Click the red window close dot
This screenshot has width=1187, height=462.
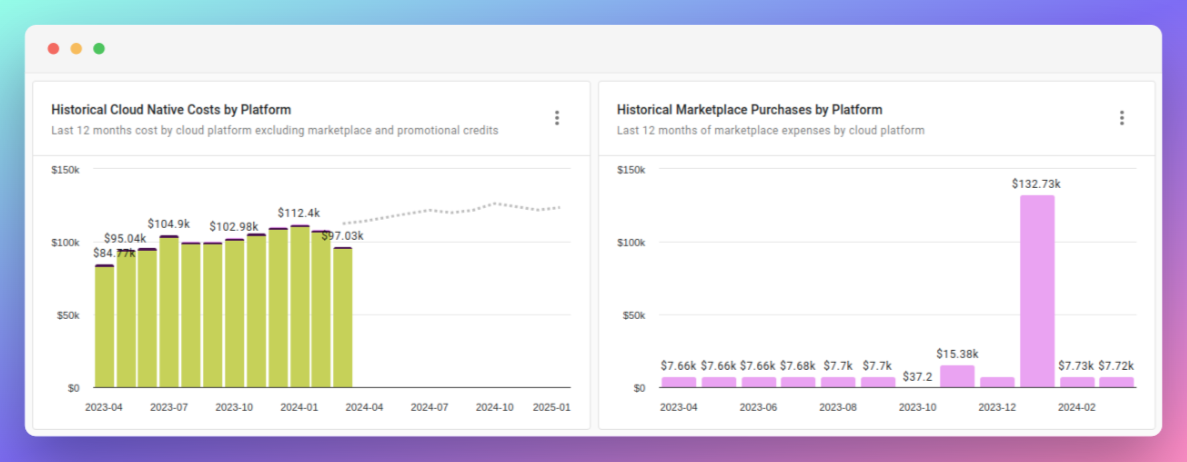coord(53,49)
